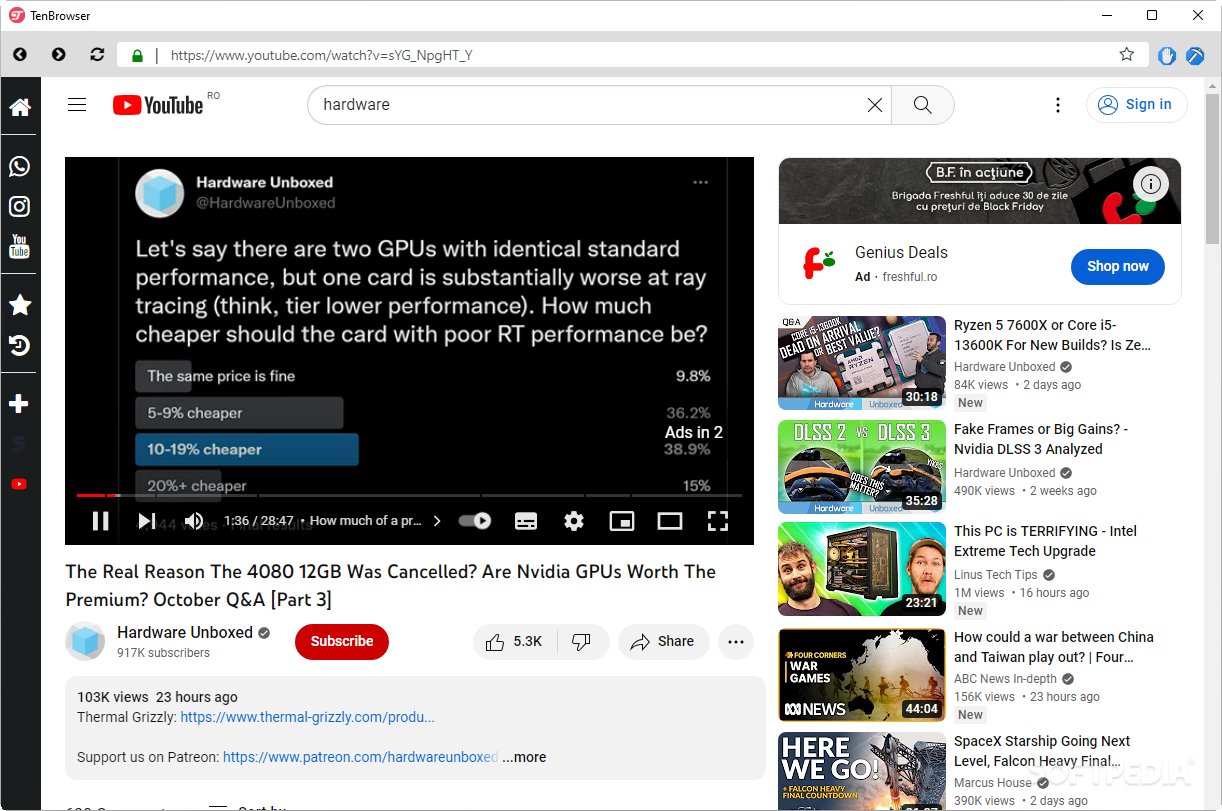Bookmark this page with the star icon
Image resolution: width=1222 pixels, height=811 pixels.
[x=1127, y=54]
